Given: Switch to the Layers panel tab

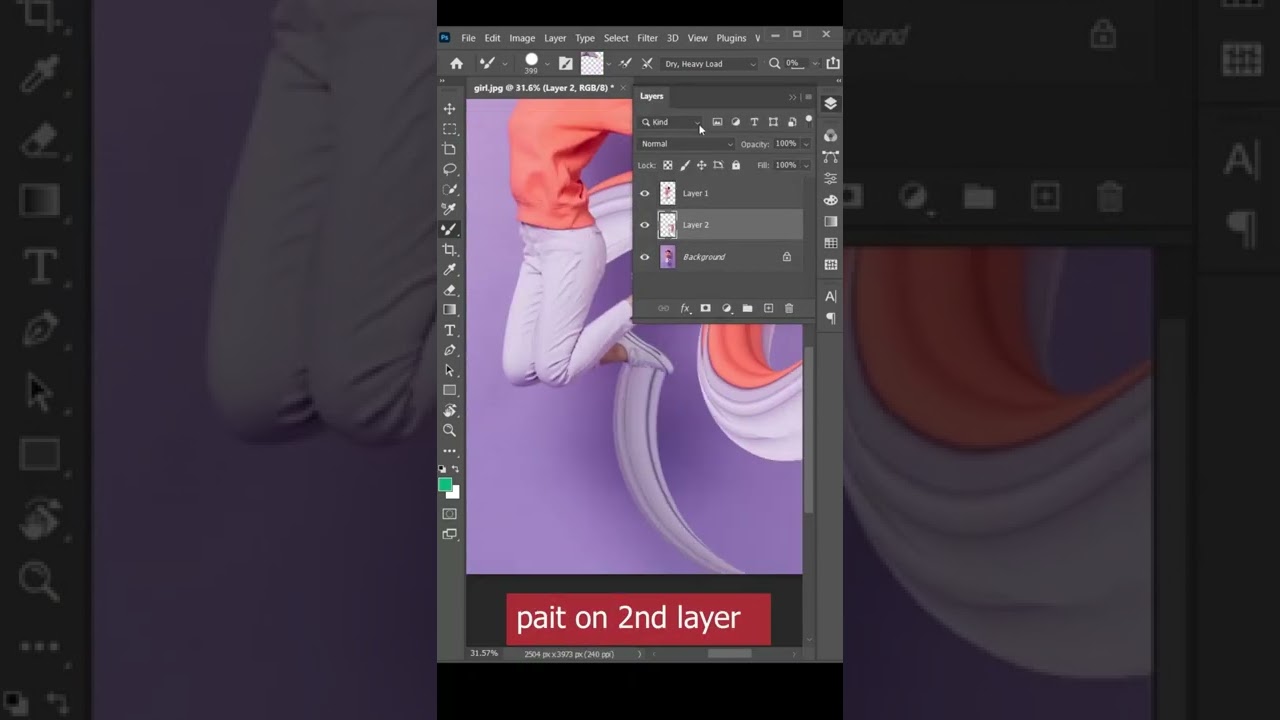Looking at the screenshot, I should click(x=652, y=96).
